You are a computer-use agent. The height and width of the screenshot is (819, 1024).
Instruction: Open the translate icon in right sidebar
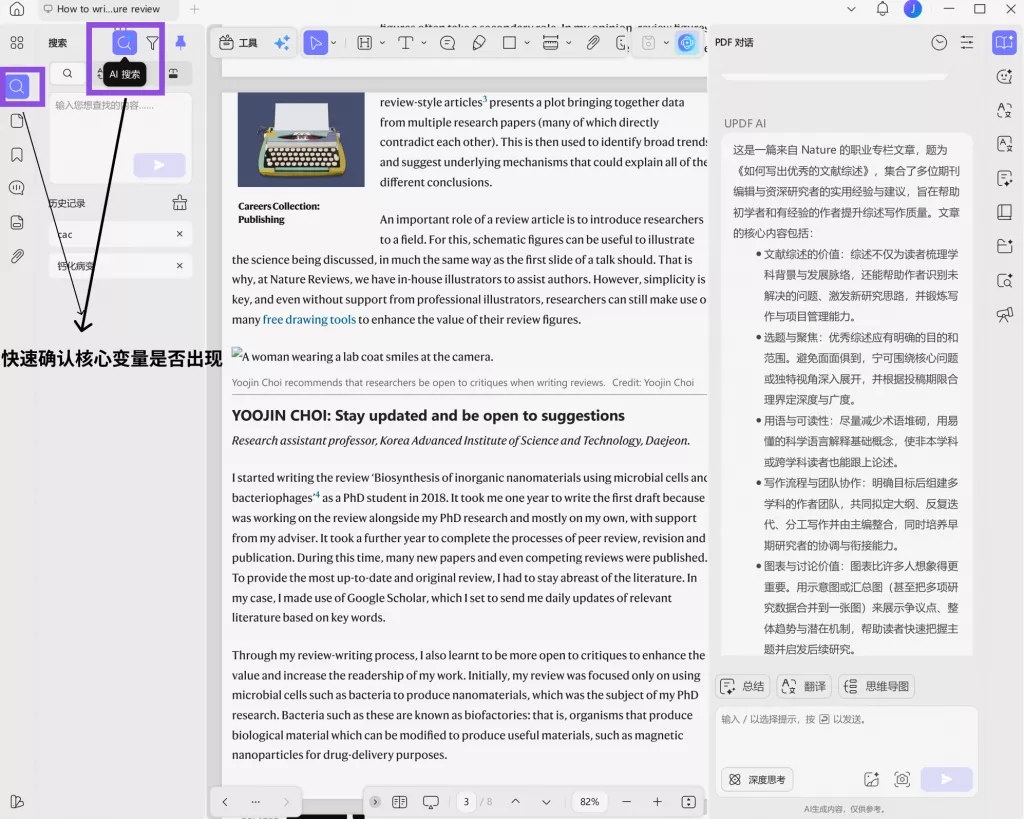[1004, 110]
